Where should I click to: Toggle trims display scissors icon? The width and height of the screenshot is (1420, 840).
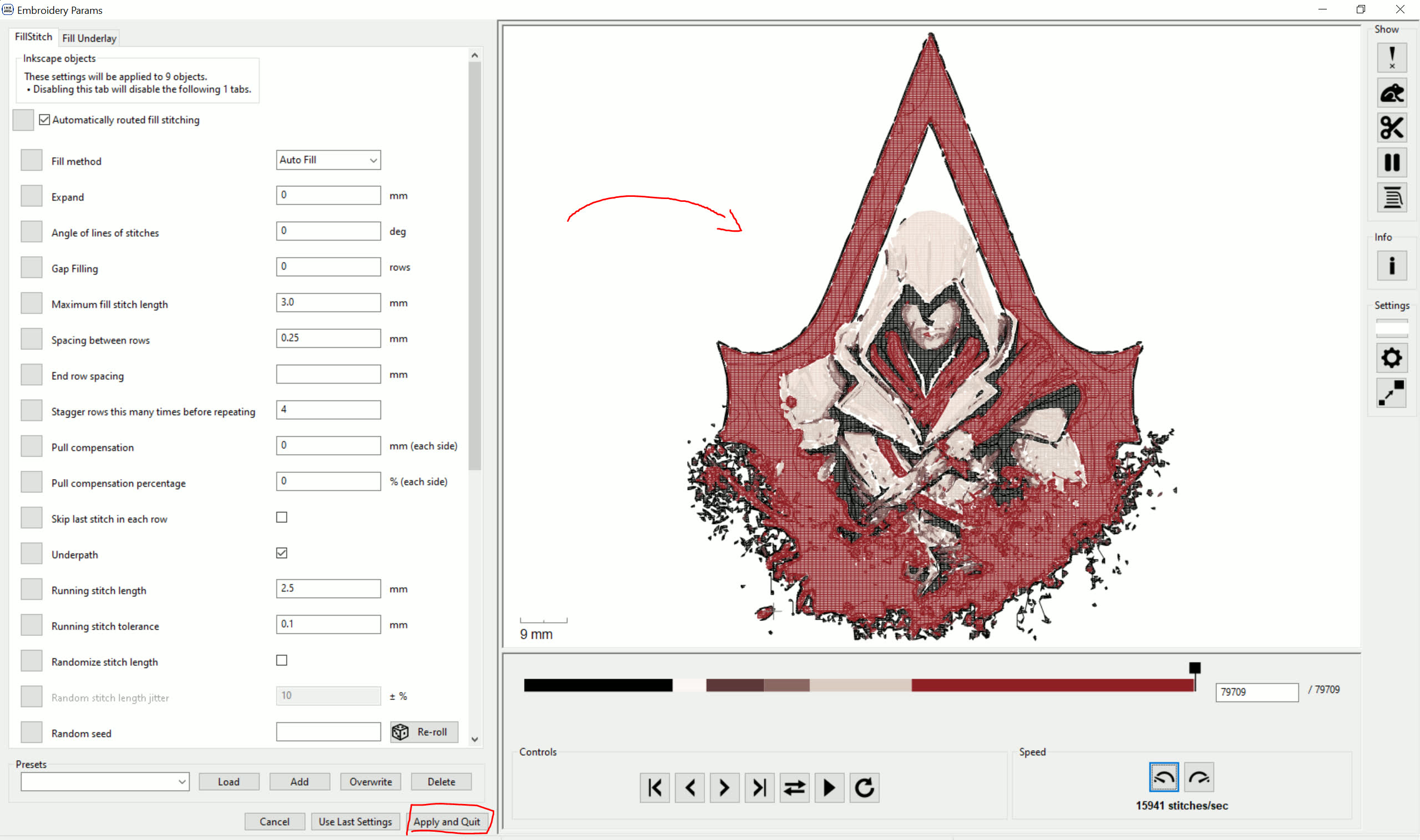(x=1392, y=128)
